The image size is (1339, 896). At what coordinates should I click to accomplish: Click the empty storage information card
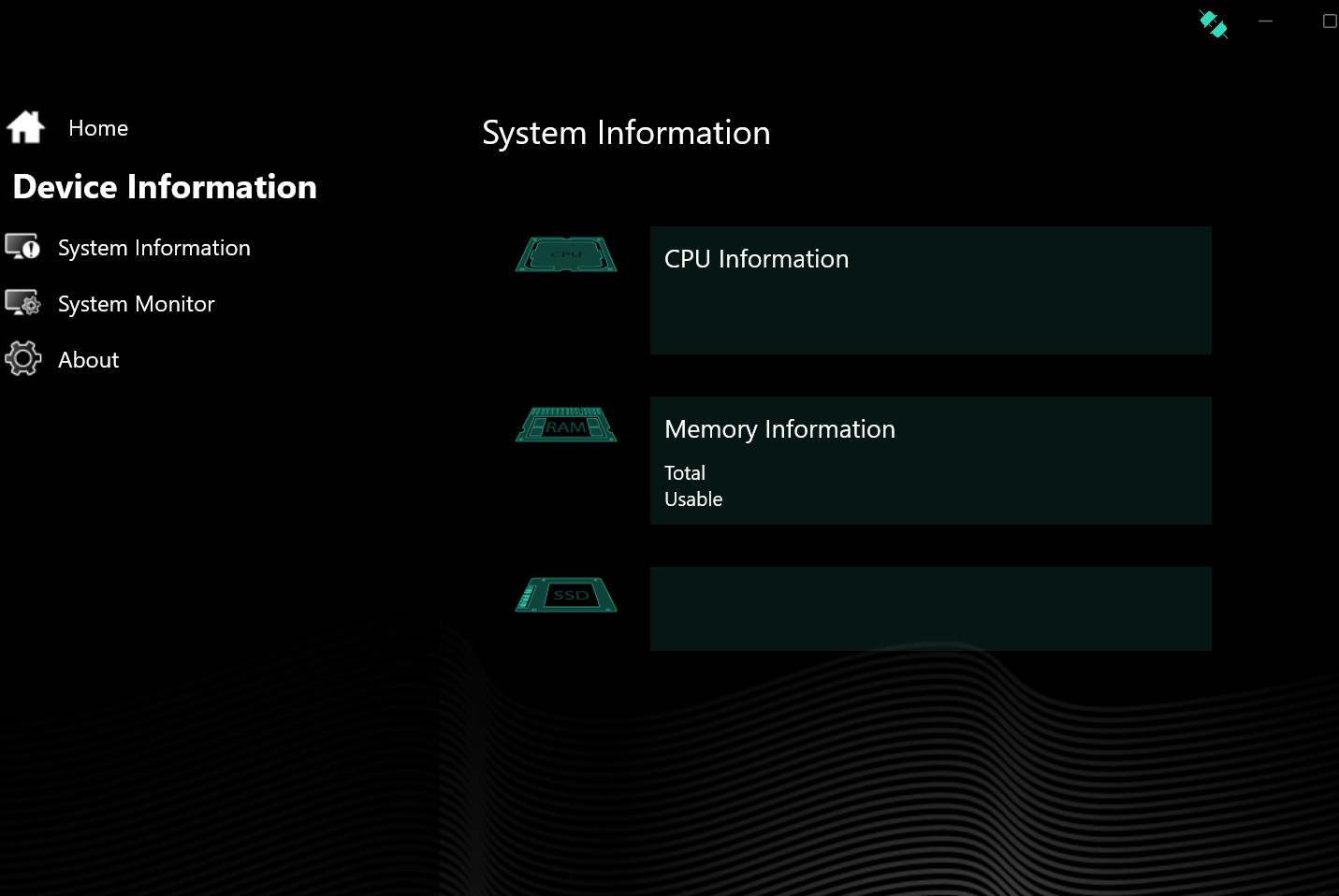[x=930, y=608]
